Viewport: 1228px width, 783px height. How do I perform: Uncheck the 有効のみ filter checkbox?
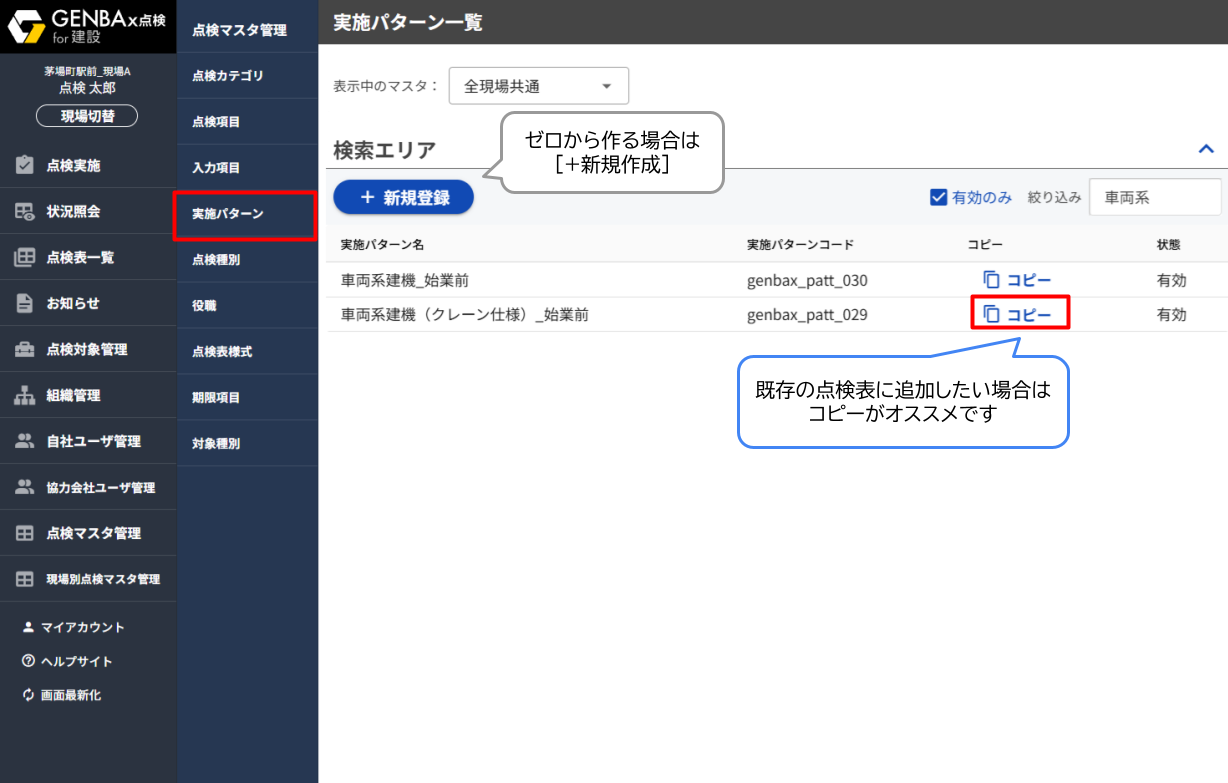[x=938, y=197]
